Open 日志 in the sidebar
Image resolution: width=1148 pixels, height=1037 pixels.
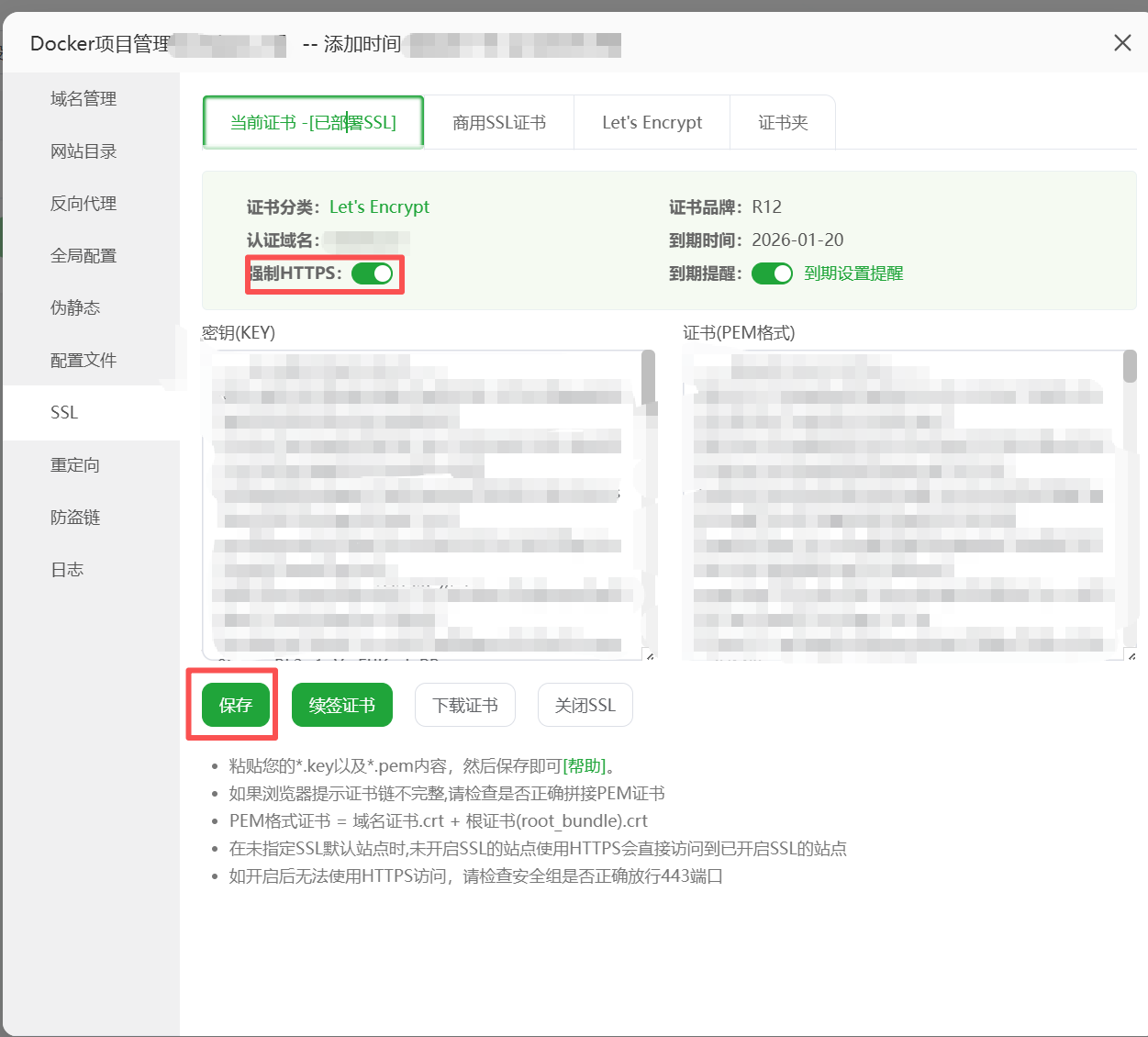pyautogui.click(x=67, y=570)
